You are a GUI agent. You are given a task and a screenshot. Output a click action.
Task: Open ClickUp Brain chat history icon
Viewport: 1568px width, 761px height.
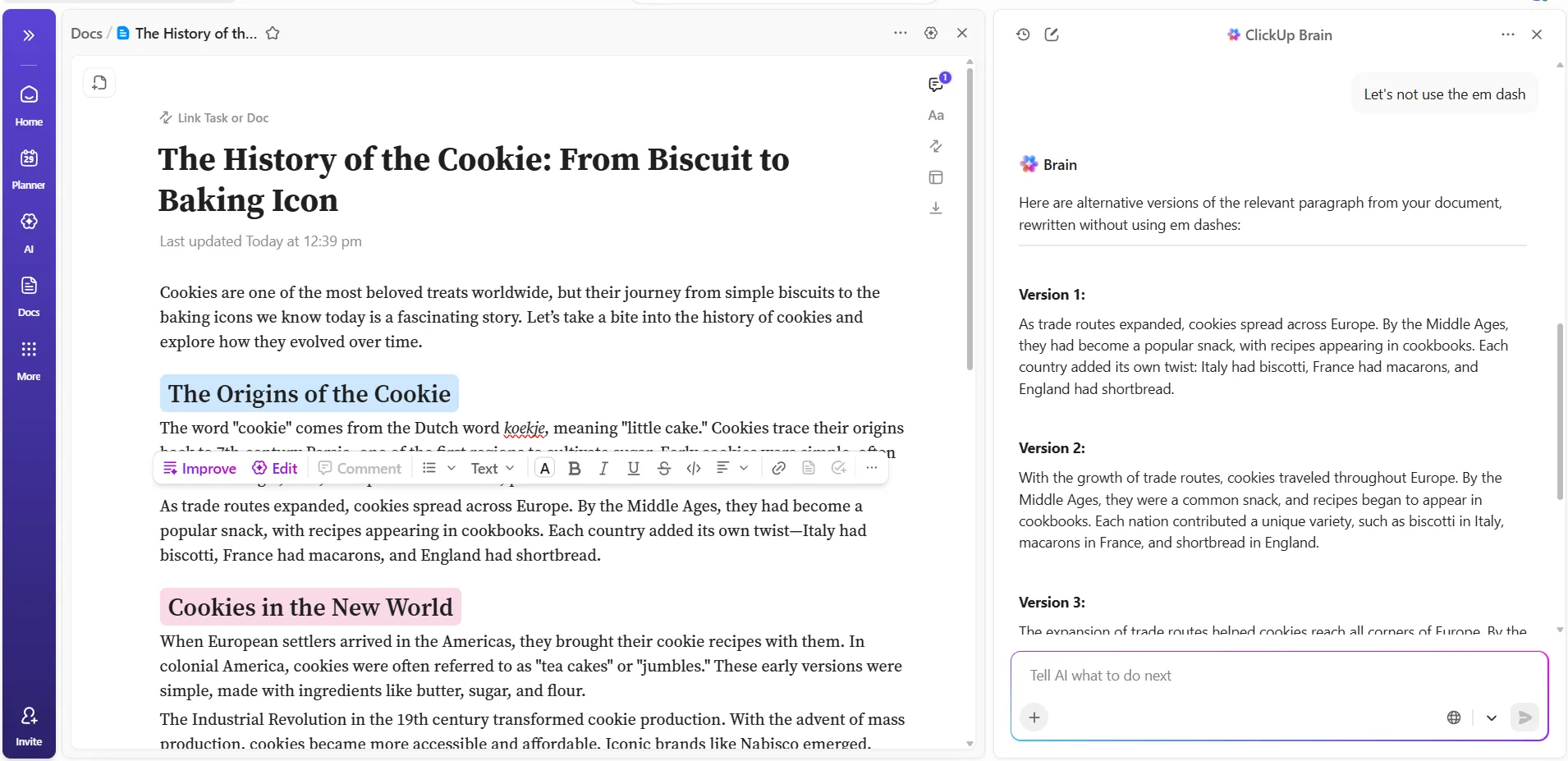pos(1023,34)
